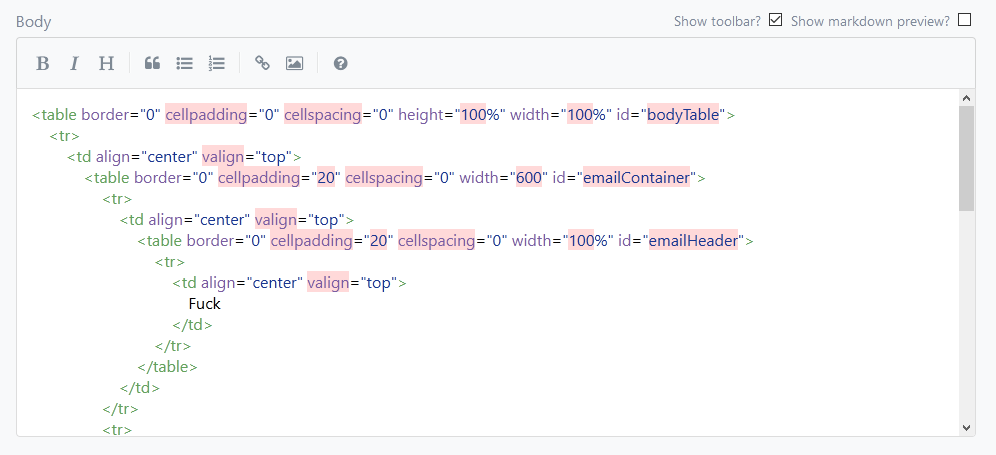Viewport: 996px width, 455px height.
Task: Enable the Show markdown preview checkbox
Action: click(964, 20)
